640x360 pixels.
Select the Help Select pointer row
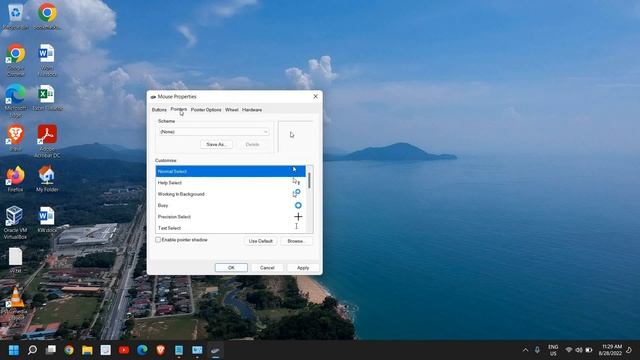tap(230, 183)
